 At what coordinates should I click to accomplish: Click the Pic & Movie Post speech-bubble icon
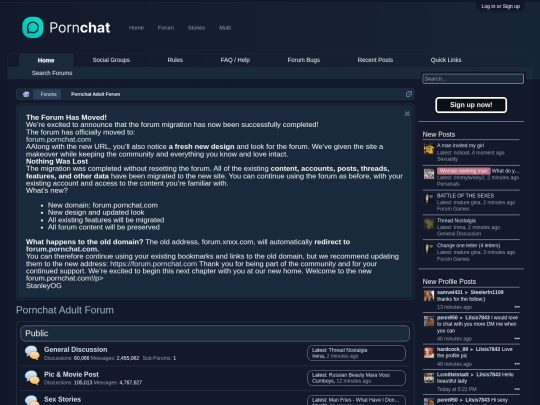click(32, 377)
